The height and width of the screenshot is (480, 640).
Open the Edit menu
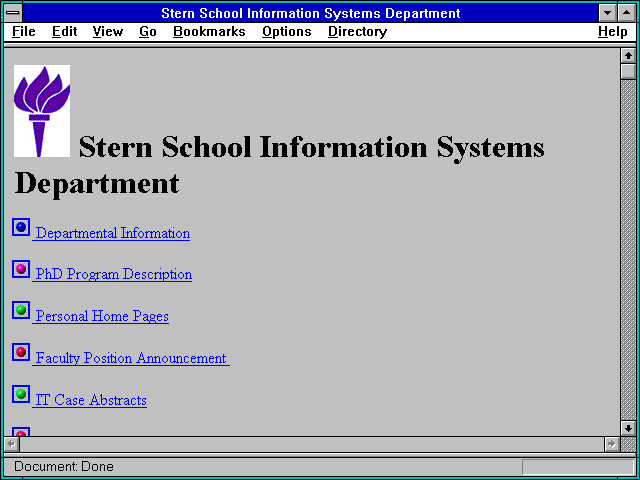click(x=64, y=32)
